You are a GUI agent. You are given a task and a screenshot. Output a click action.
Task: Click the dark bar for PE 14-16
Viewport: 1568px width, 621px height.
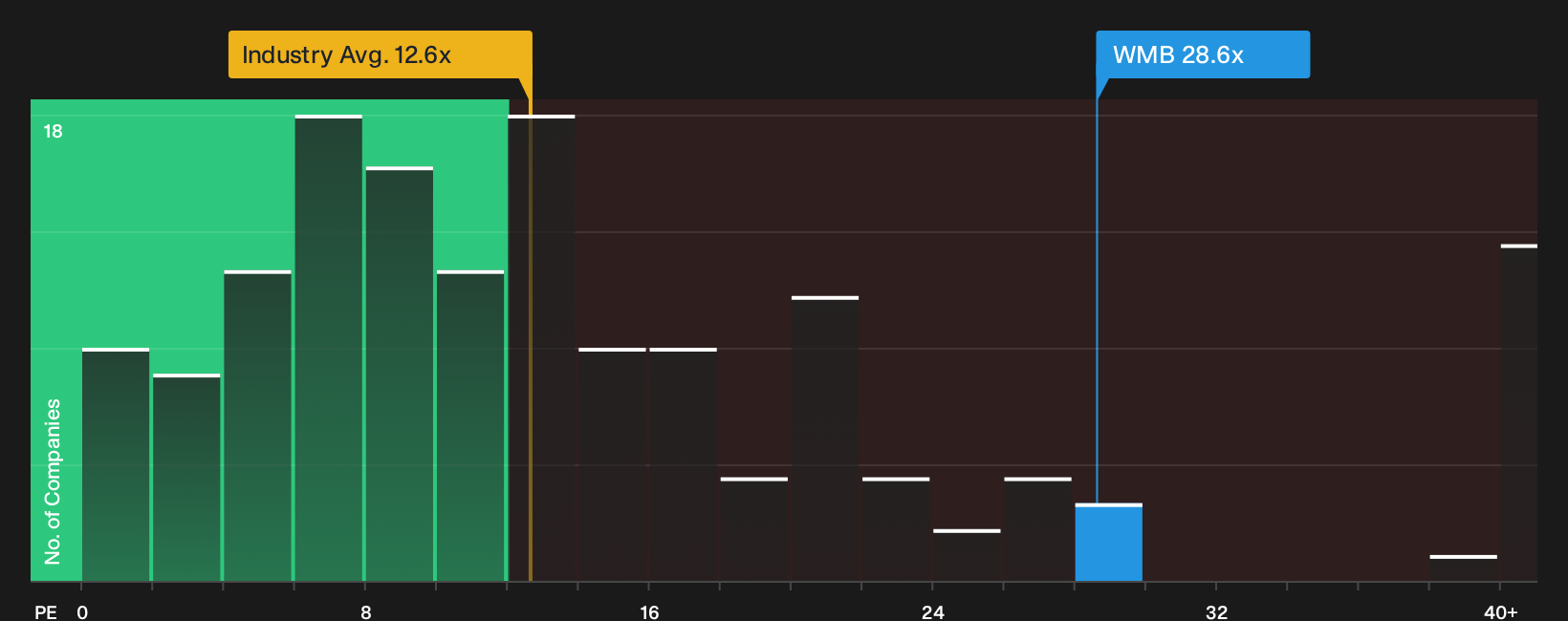tap(613, 465)
